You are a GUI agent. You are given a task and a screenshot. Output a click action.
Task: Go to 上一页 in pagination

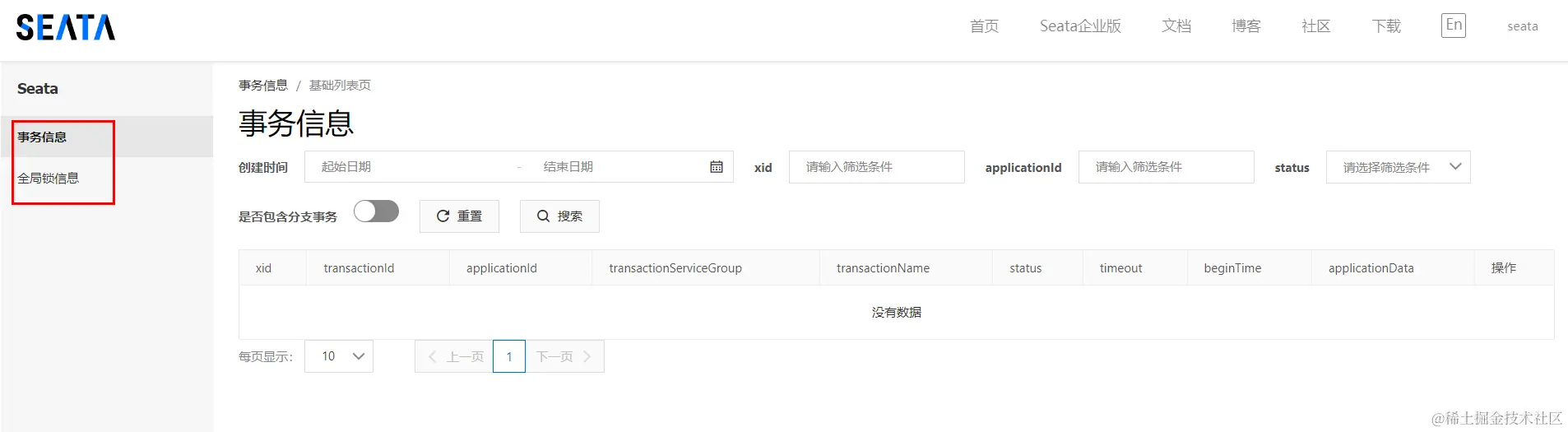(x=454, y=356)
